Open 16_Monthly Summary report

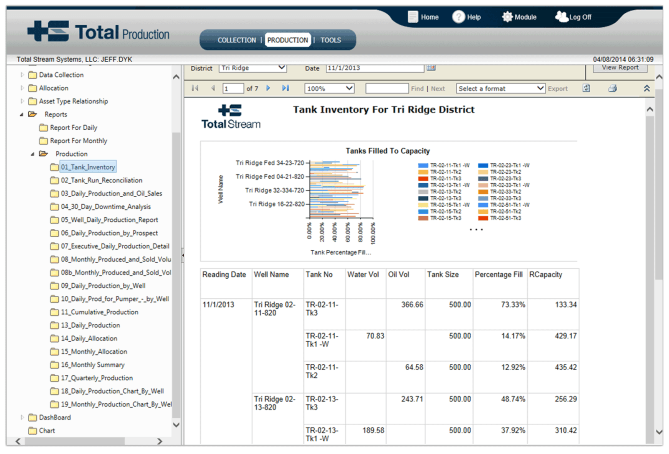[93, 365]
